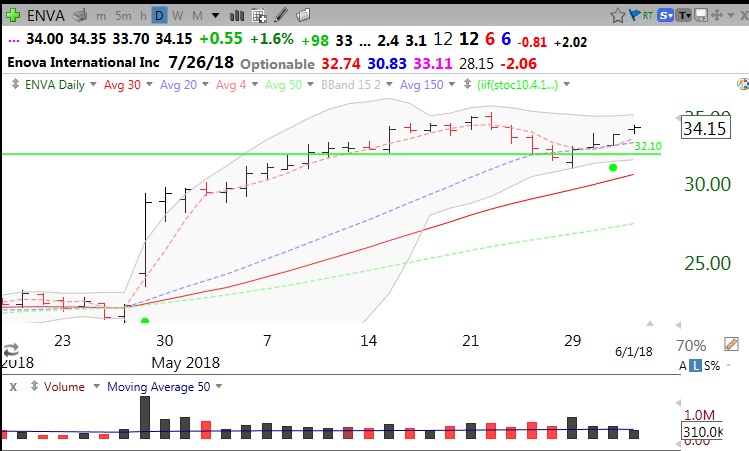Open the folder chart templates icon

(x=303, y=15)
